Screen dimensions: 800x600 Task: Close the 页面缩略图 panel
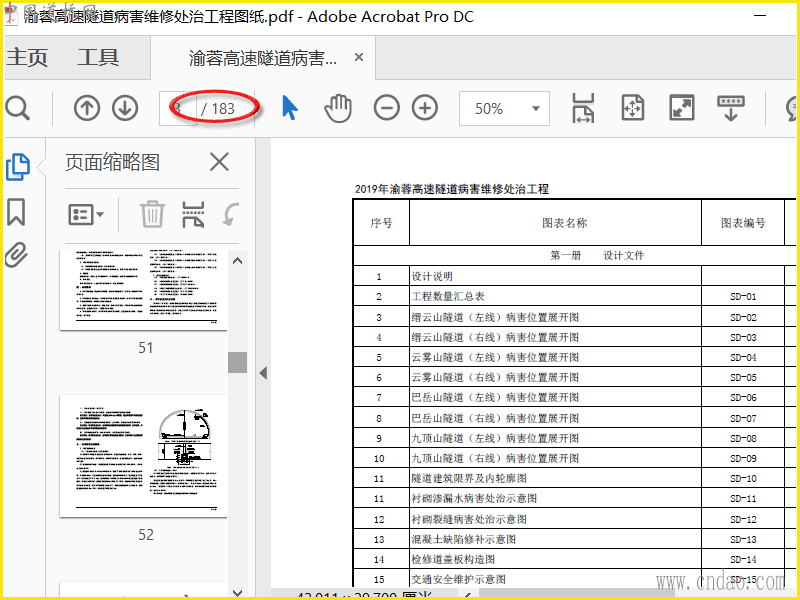[219, 162]
